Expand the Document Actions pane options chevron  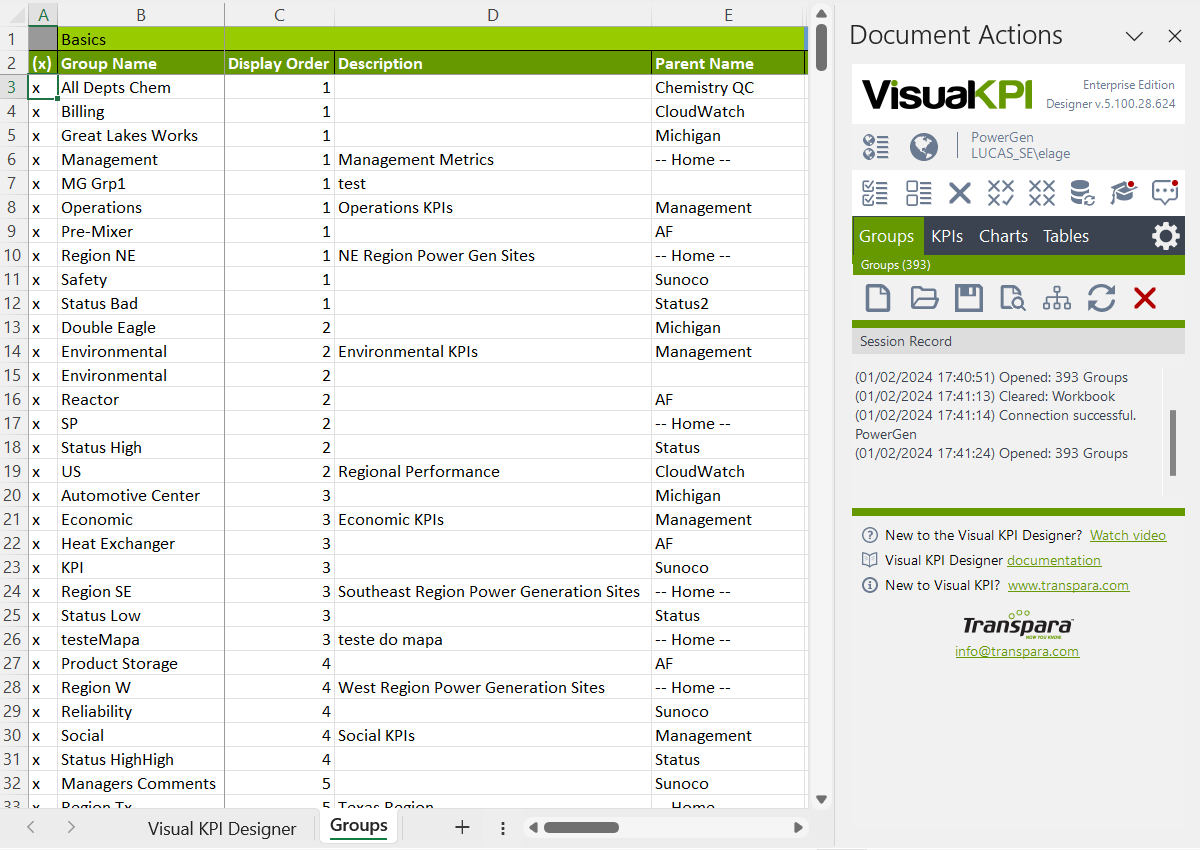click(1134, 36)
